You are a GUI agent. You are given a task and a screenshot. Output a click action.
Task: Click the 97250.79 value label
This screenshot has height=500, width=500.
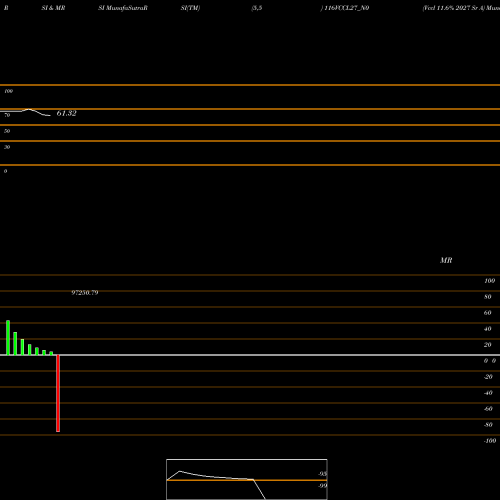click(x=85, y=293)
